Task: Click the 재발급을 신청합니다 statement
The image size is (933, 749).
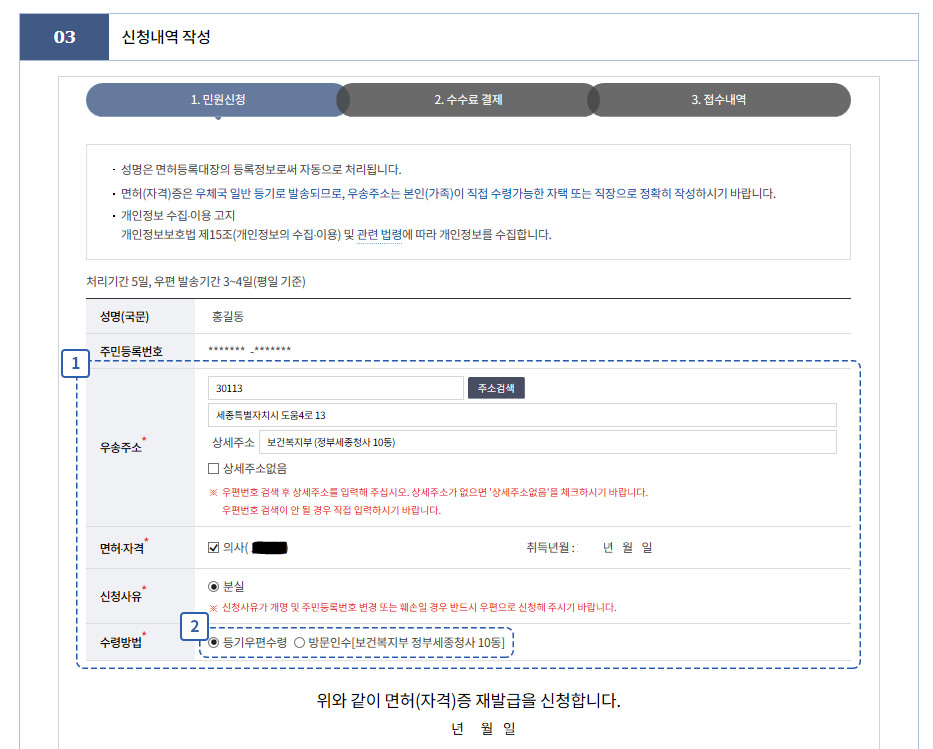Action: tap(468, 700)
